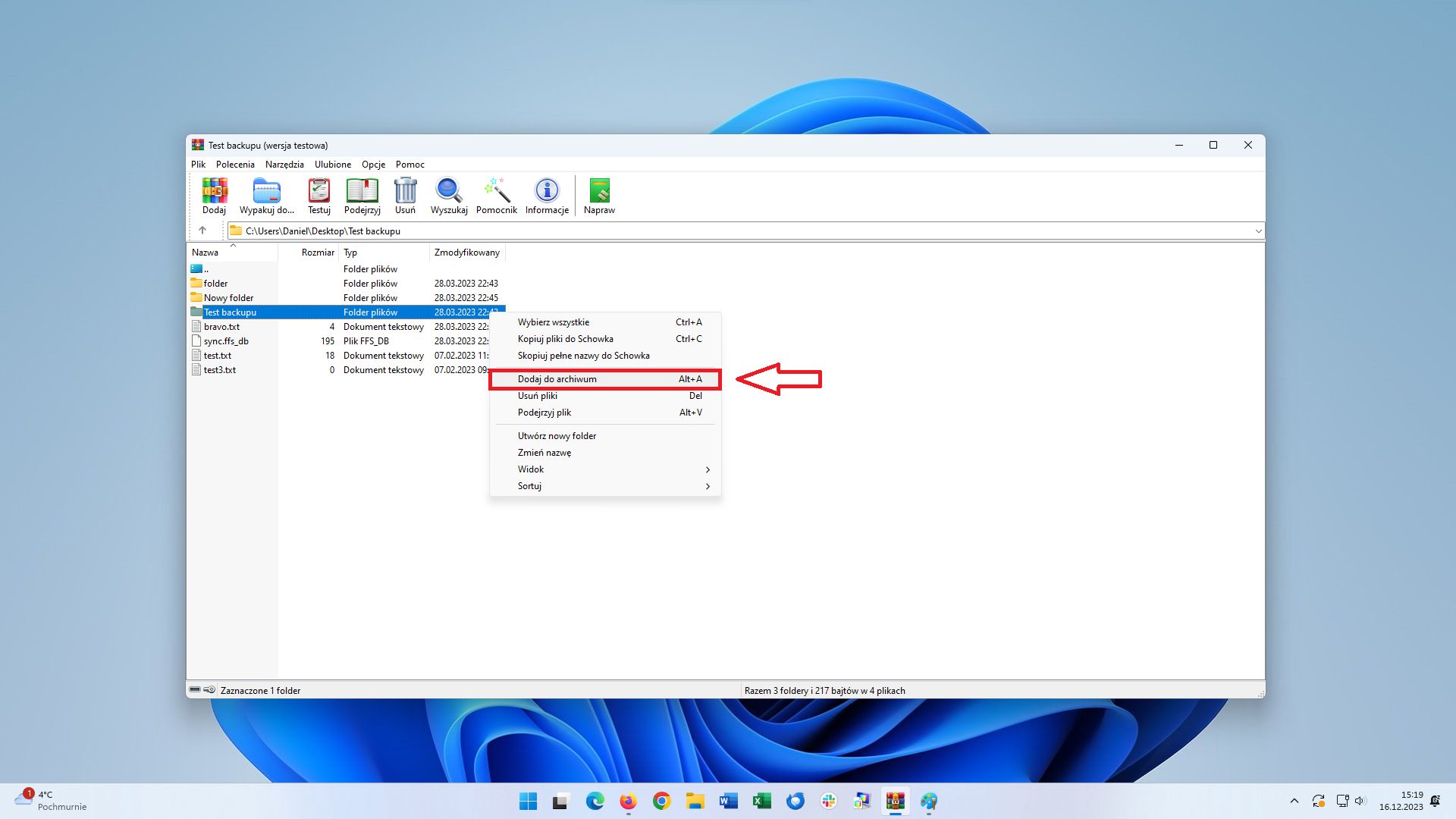This screenshot has width=1456, height=819.
Task: Open Podejrzyj (View) via its toolbar icon
Action: click(x=362, y=194)
